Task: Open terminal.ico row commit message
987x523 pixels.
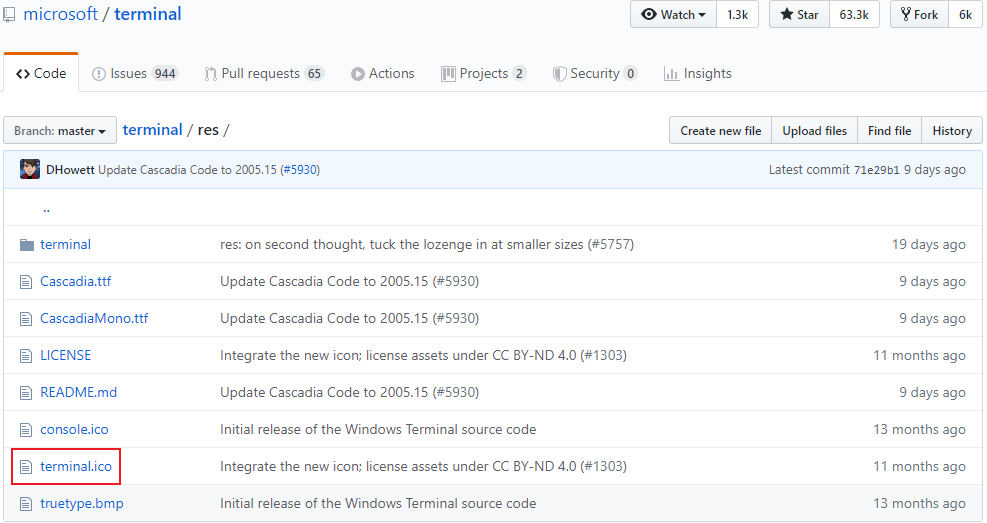Action: 423,466
